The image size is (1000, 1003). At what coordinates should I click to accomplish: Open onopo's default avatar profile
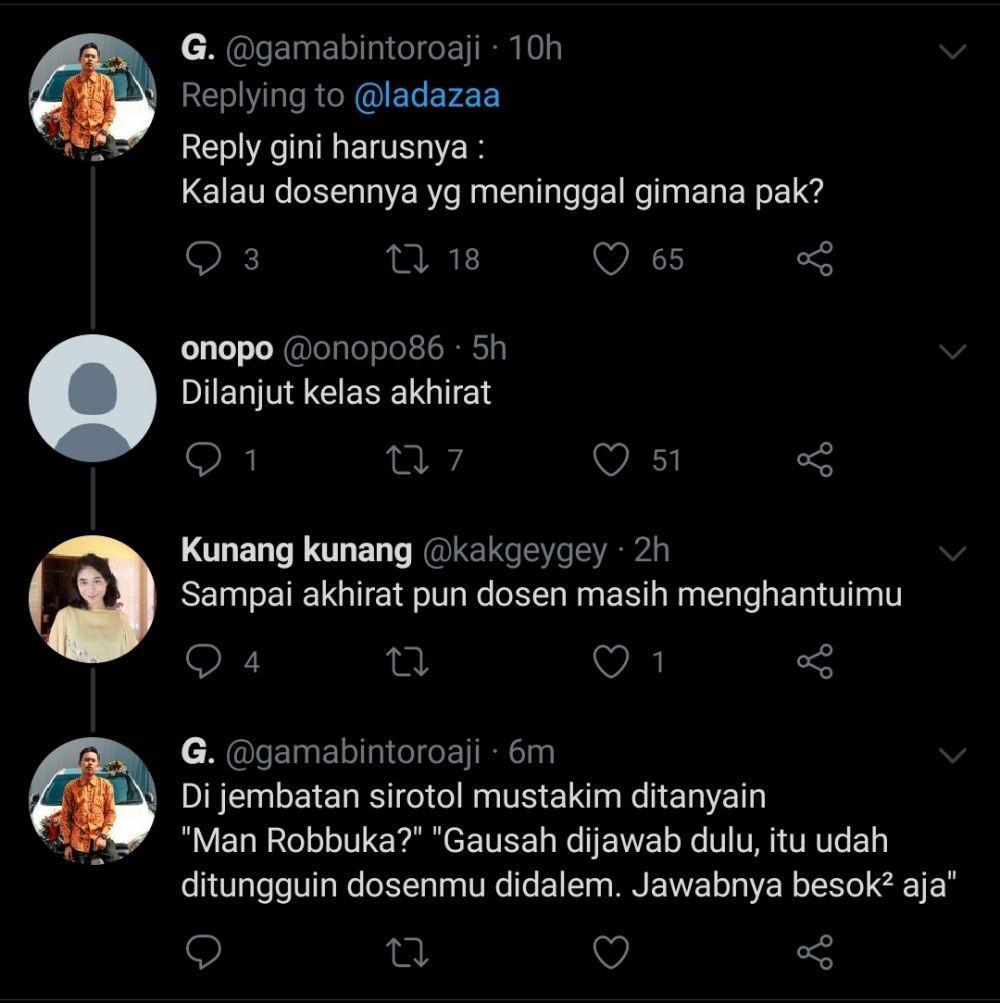point(92,398)
